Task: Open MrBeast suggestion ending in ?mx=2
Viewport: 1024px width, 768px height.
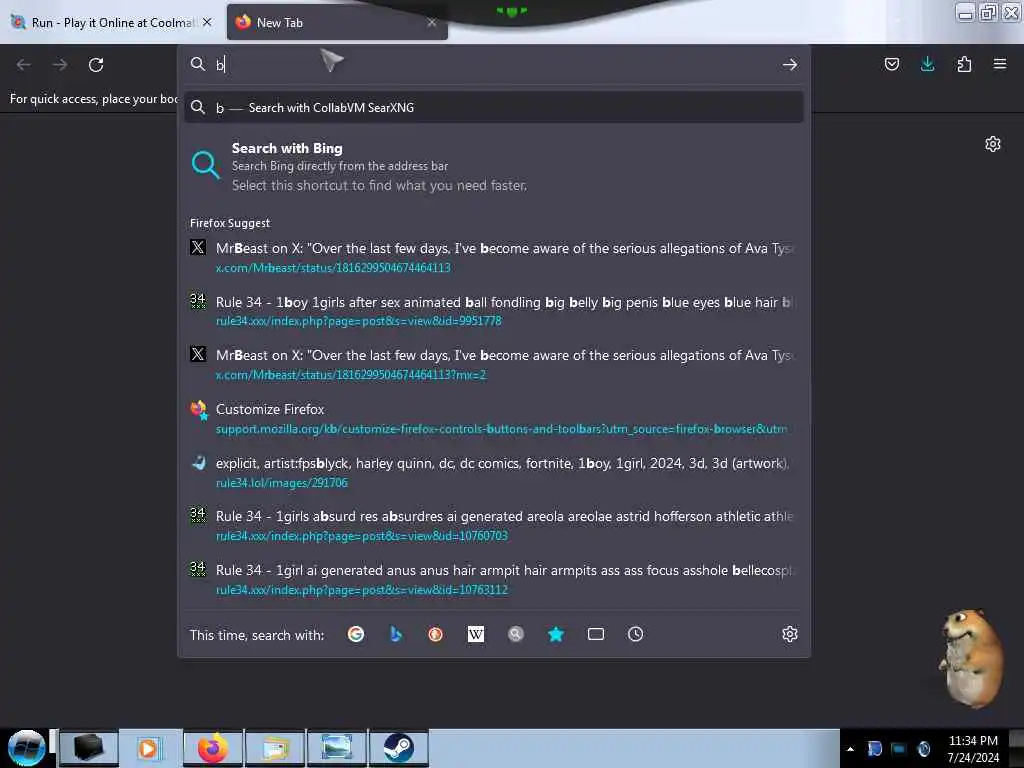Action: click(x=494, y=364)
